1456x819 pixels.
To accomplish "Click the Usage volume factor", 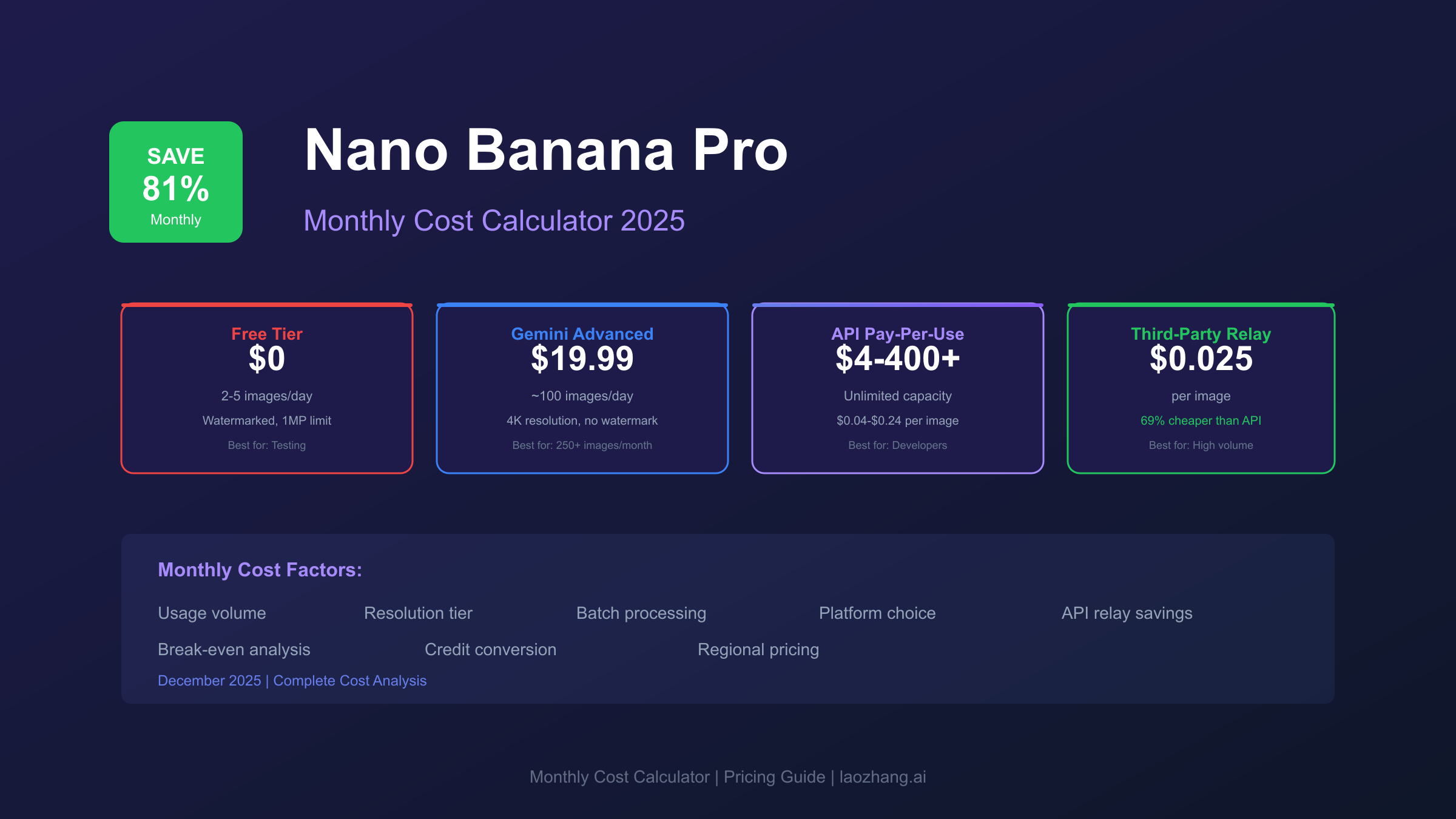I will coord(212,613).
